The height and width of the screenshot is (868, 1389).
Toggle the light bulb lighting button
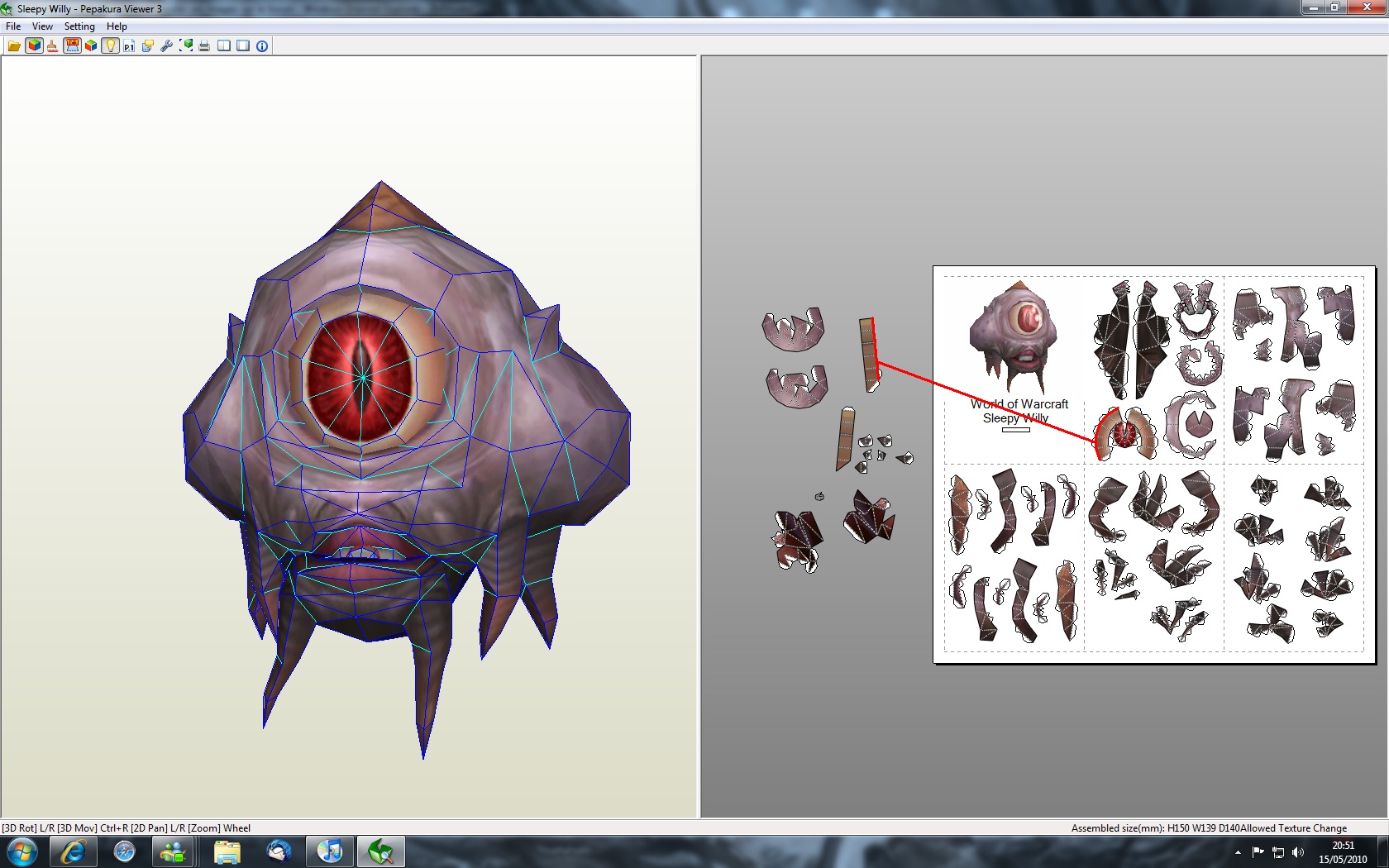tap(110, 46)
